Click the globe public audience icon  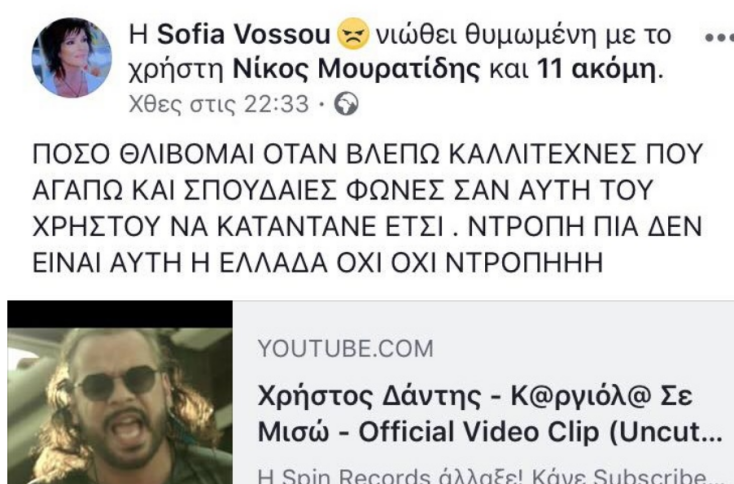346,104
